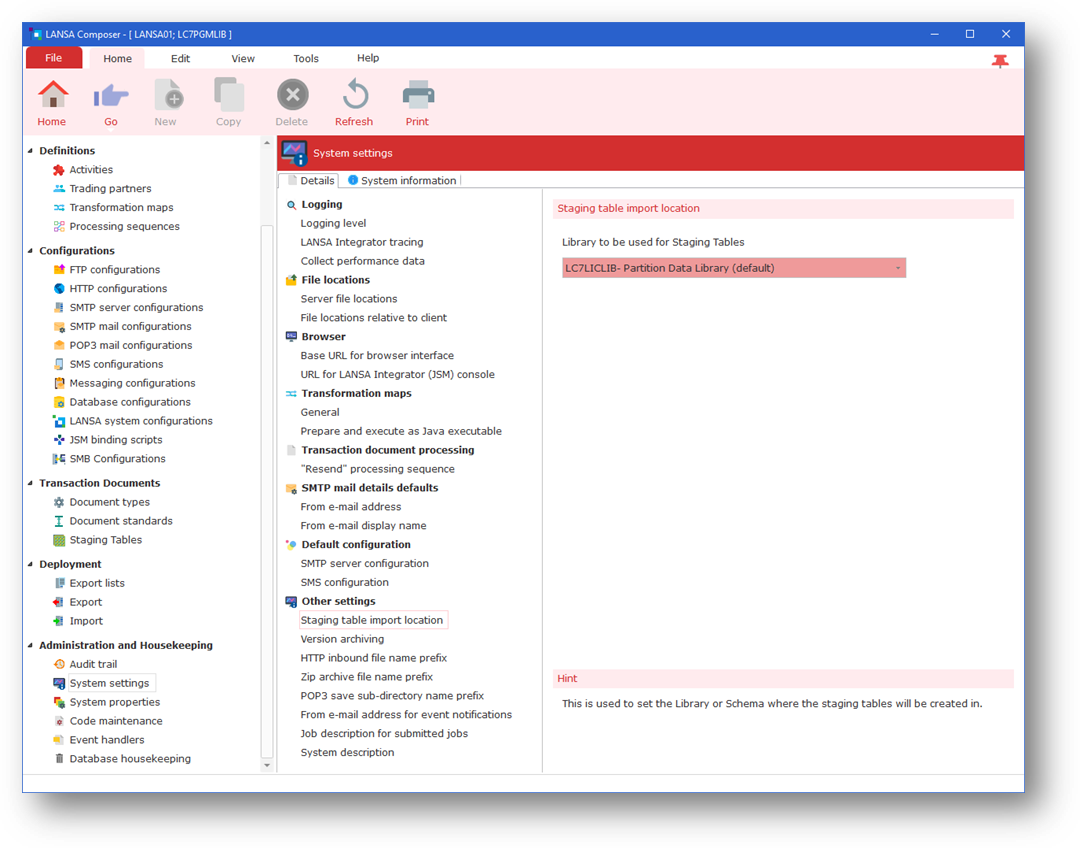Collapse the Definitions group

pos(30,150)
